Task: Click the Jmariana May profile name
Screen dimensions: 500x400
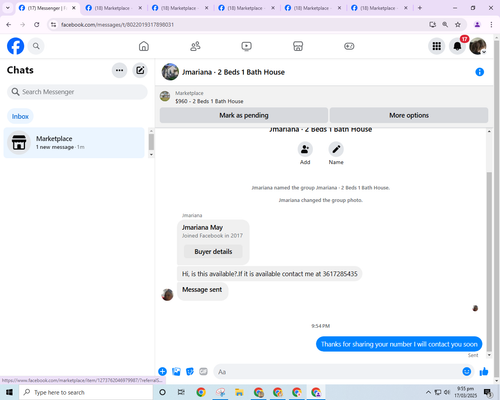Action: point(202,227)
